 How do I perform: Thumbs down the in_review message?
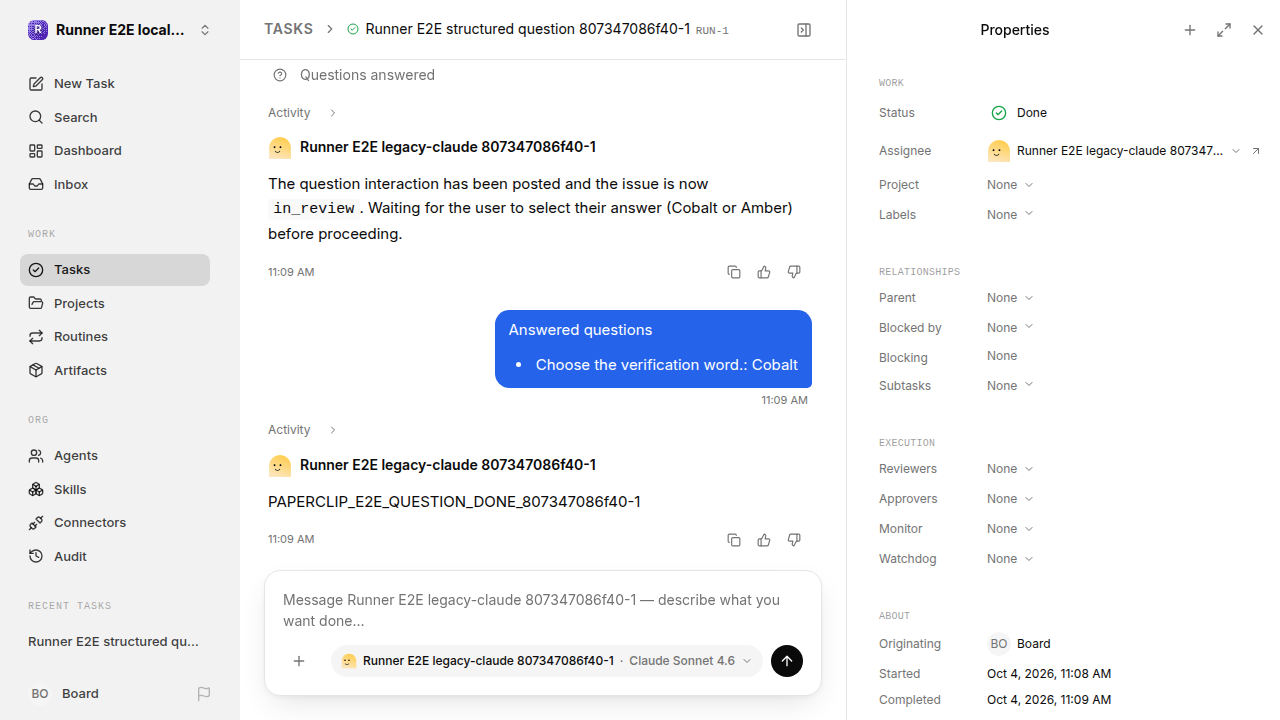point(794,272)
